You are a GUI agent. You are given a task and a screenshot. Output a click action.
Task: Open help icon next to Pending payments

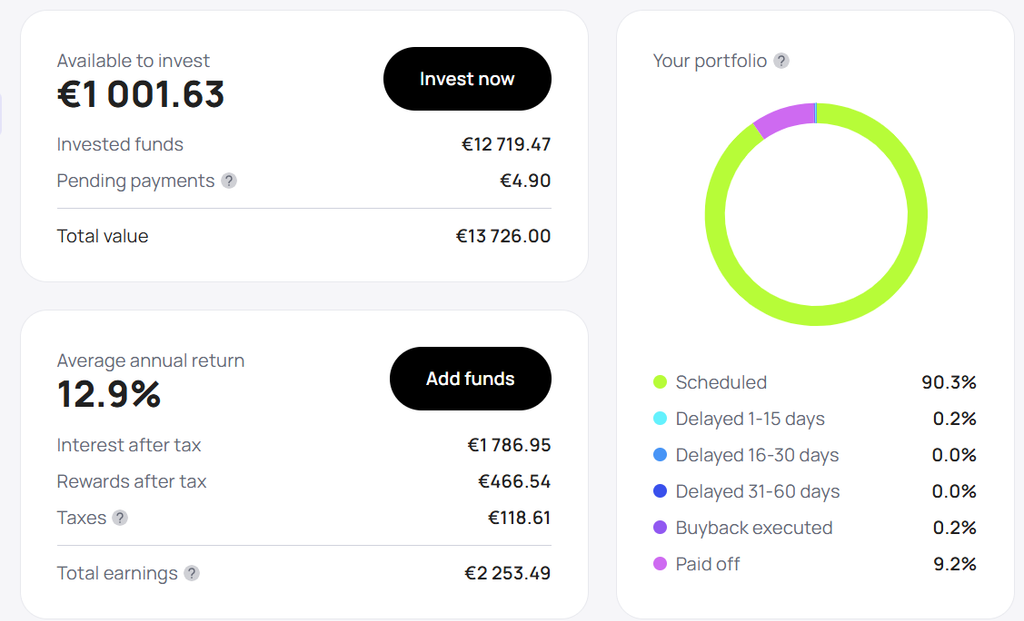[x=229, y=181]
